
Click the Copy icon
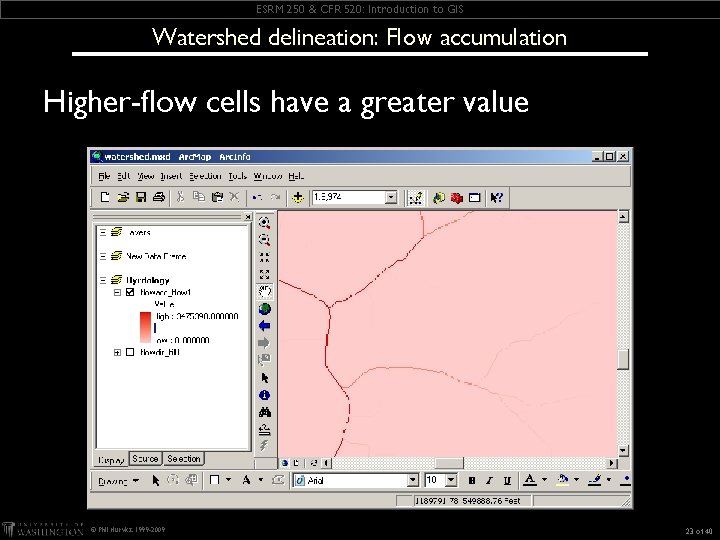(x=198, y=197)
